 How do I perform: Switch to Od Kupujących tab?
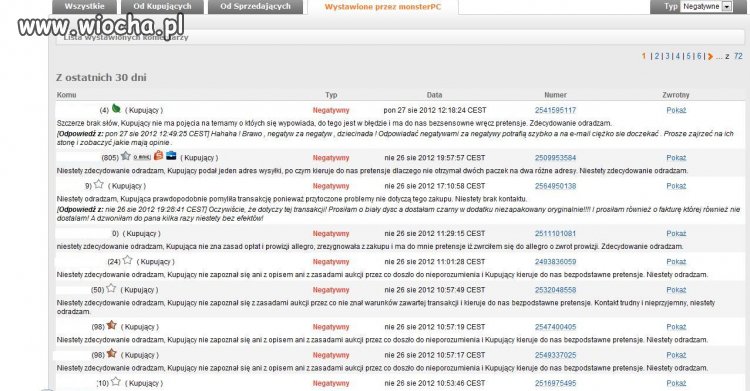coord(162,7)
